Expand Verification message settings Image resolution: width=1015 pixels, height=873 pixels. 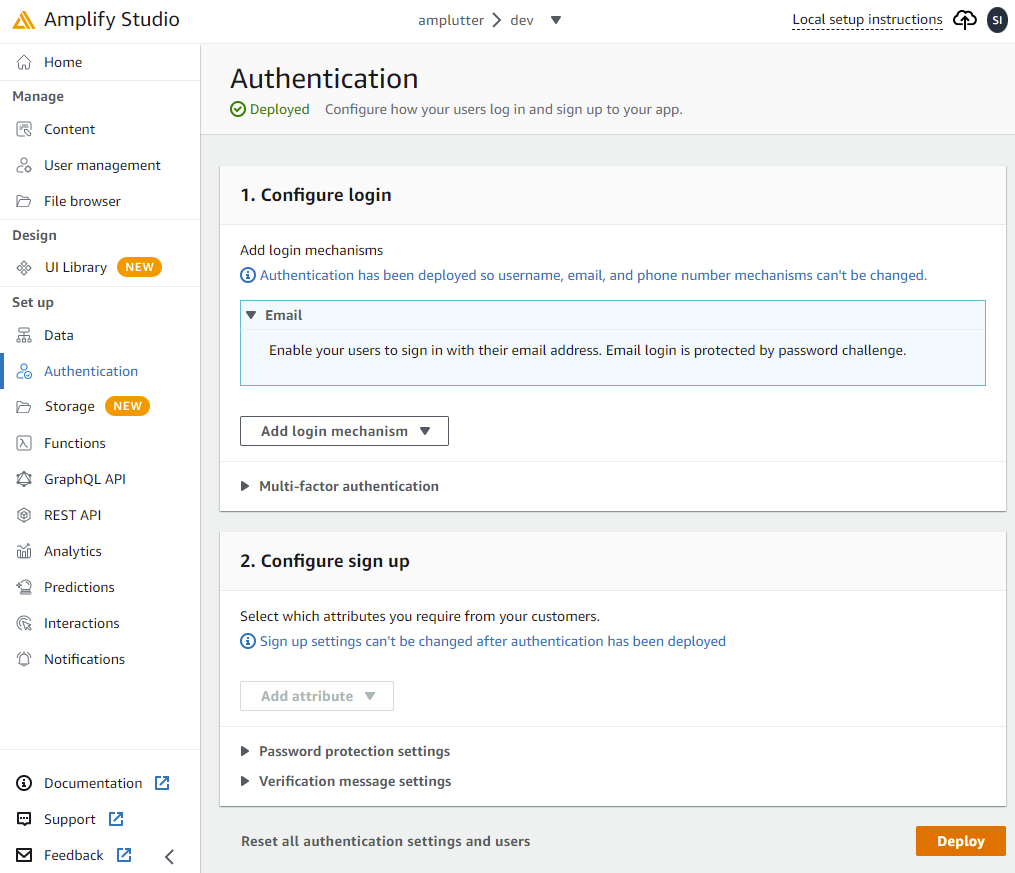pos(346,781)
